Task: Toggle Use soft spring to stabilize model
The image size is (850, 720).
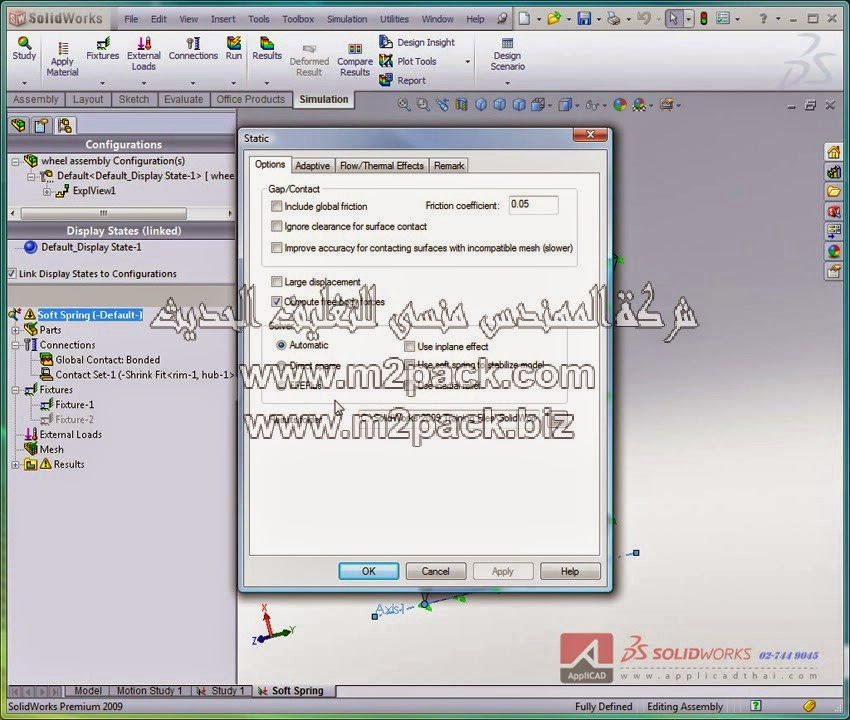Action: pyautogui.click(x=409, y=364)
